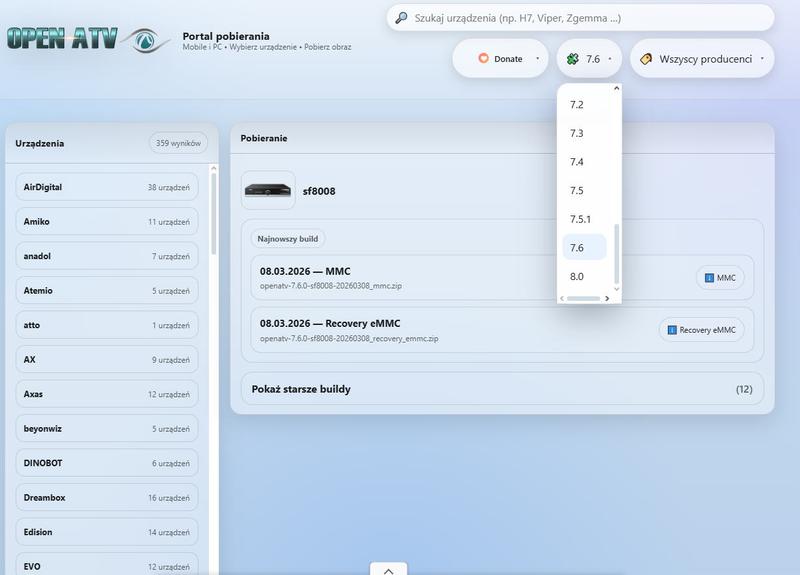Click openatv-7.6.0-sf8008-20260308_recovery_emmc.zip filename

pyautogui.click(x=349, y=338)
